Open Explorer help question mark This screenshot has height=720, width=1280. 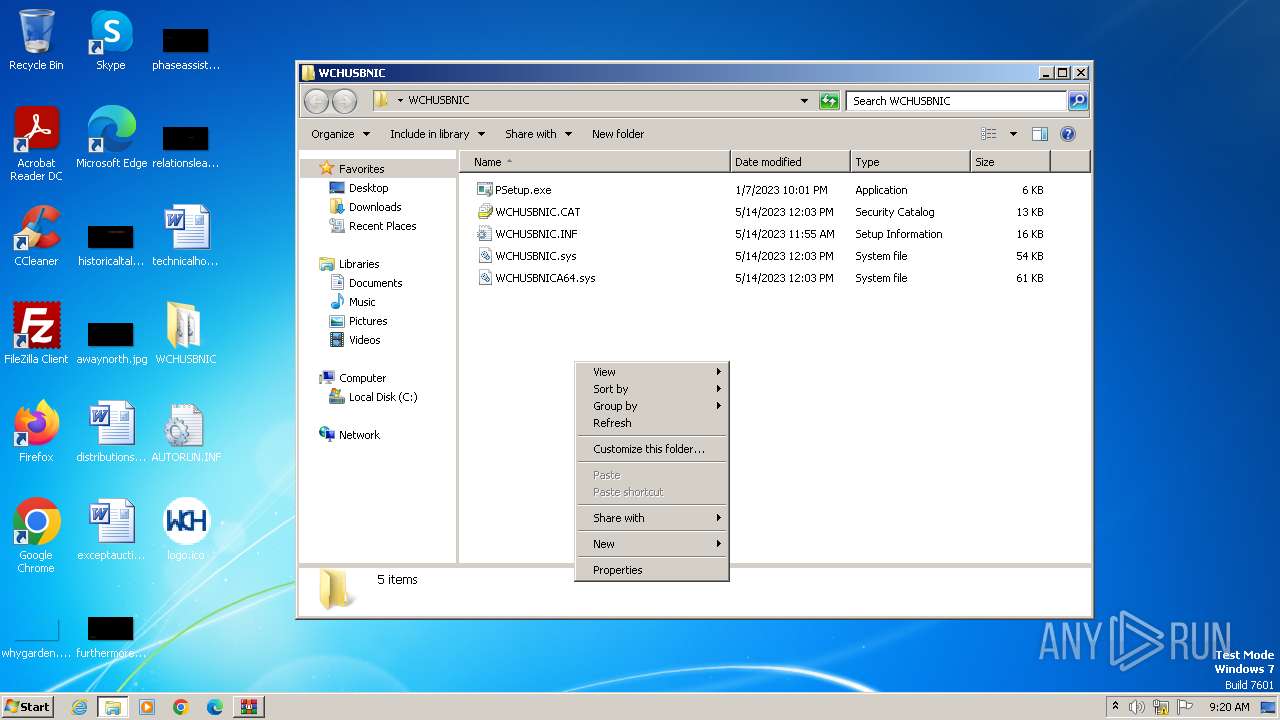pyautogui.click(x=1067, y=134)
